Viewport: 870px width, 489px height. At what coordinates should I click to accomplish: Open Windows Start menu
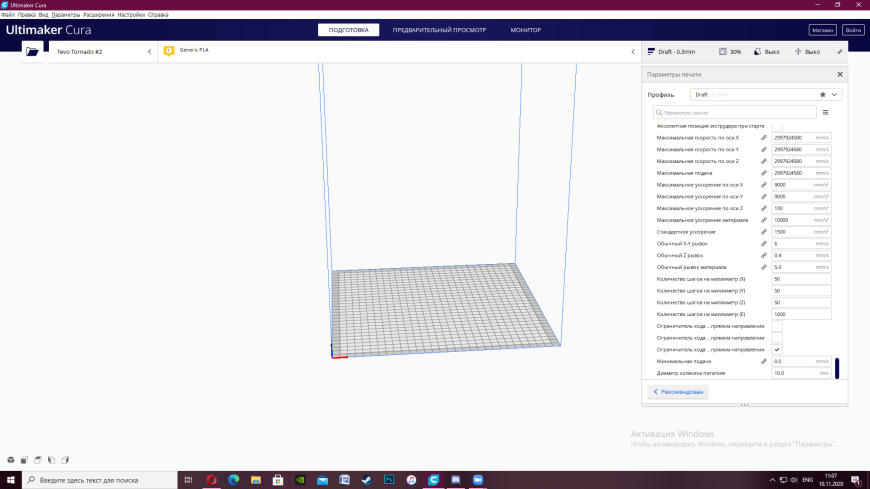(x=11, y=480)
